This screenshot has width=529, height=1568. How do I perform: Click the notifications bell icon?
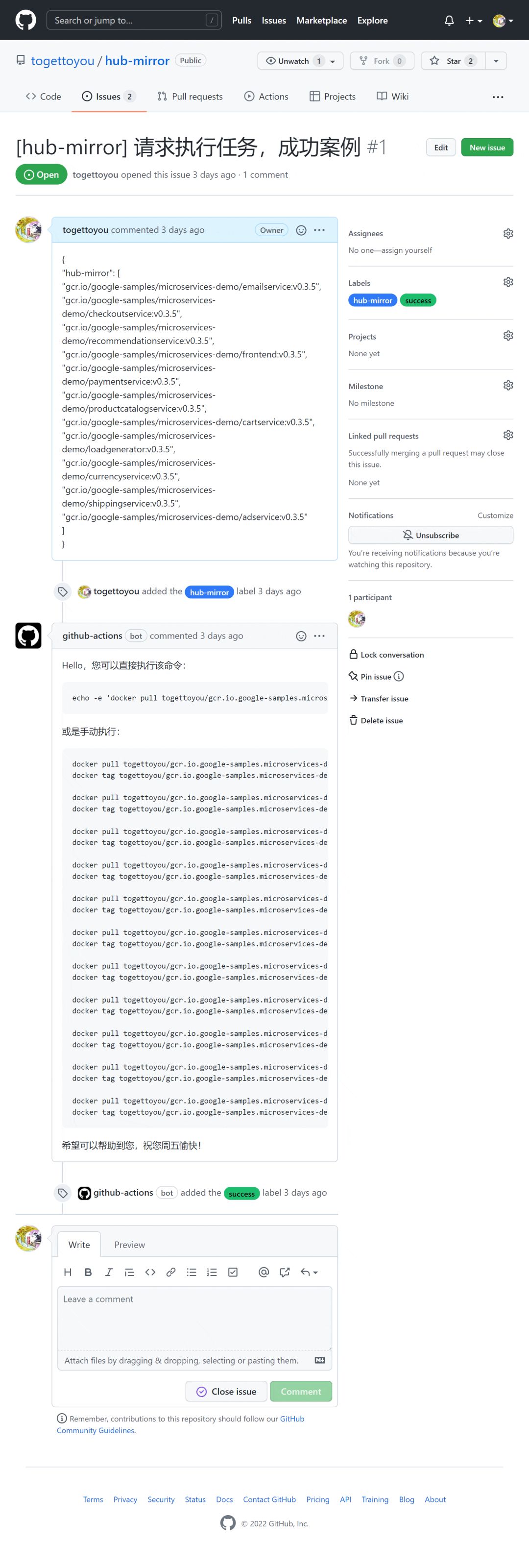(x=449, y=21)
